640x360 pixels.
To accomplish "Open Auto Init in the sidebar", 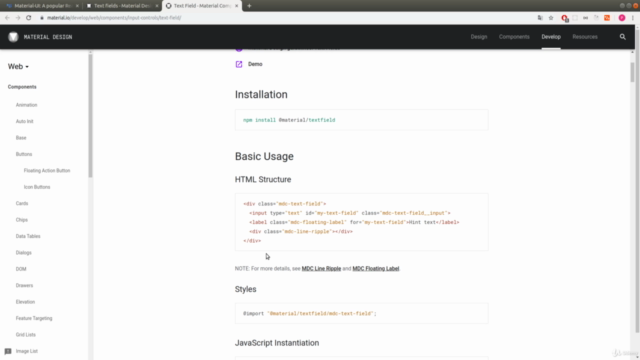I will pos(24,121).
